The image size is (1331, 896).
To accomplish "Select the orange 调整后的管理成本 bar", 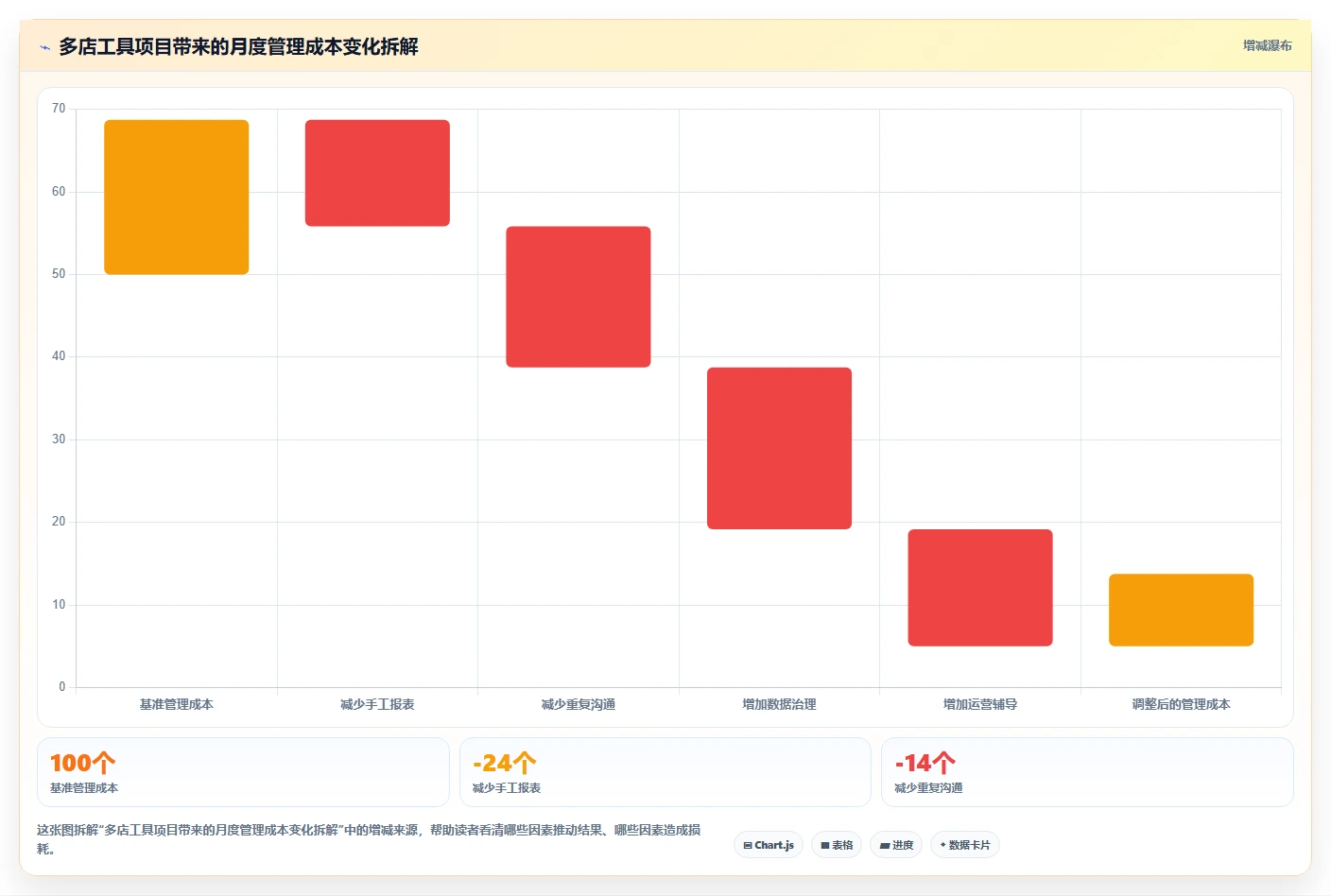I will (1182, 611).
